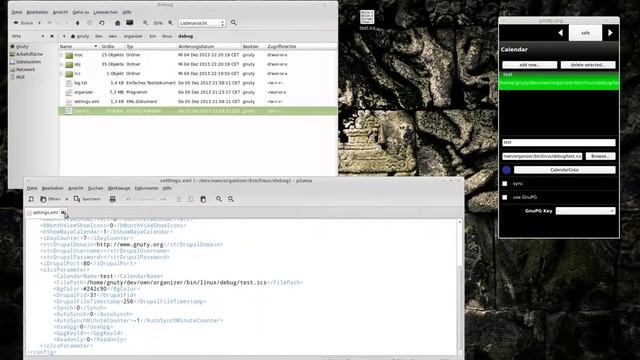Create new document in pluma toolbar
The width and height of the screenshot is (640, 360).
pyautogui.click(x=31, y=199)
